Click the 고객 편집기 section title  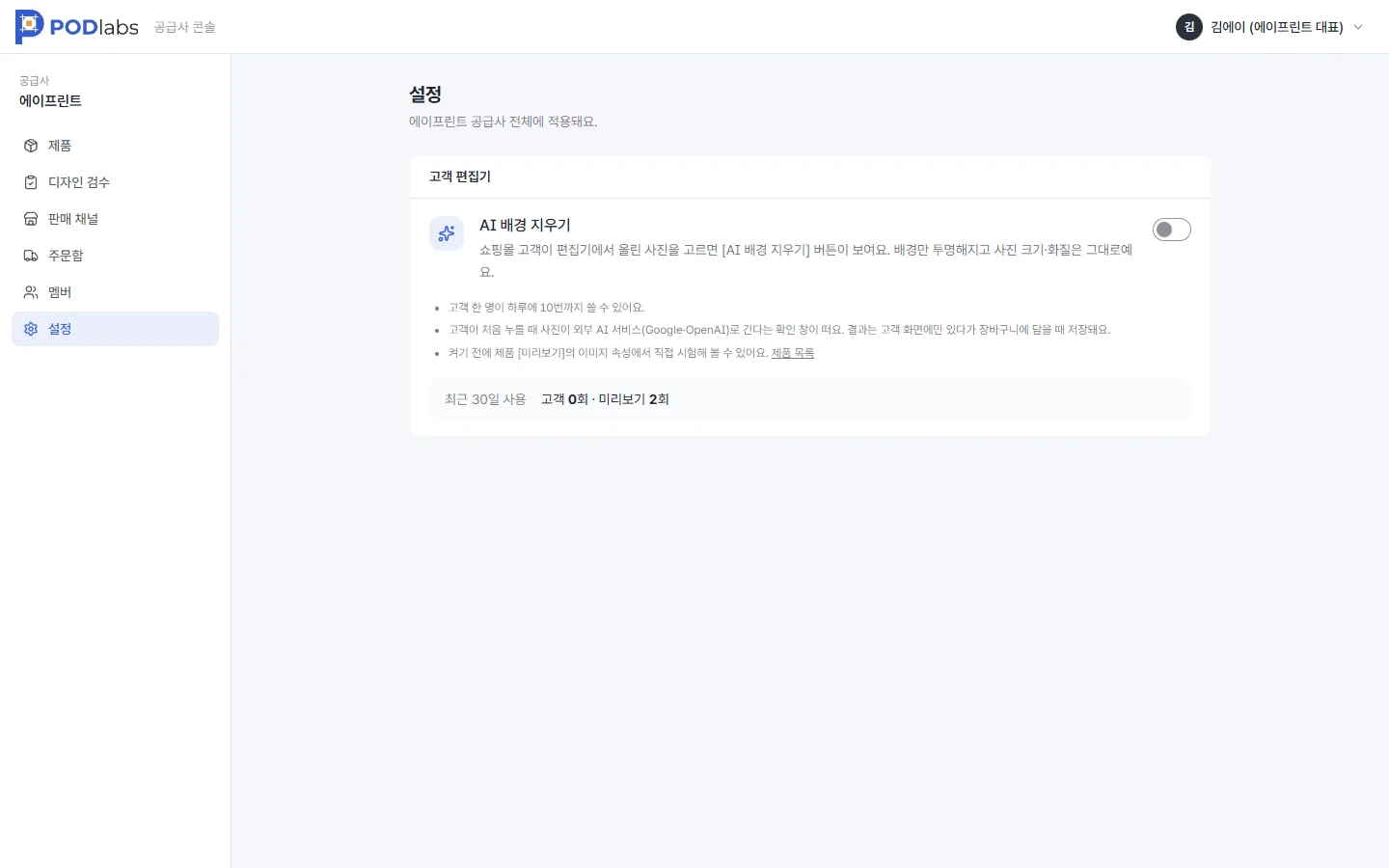pos(460,176)
